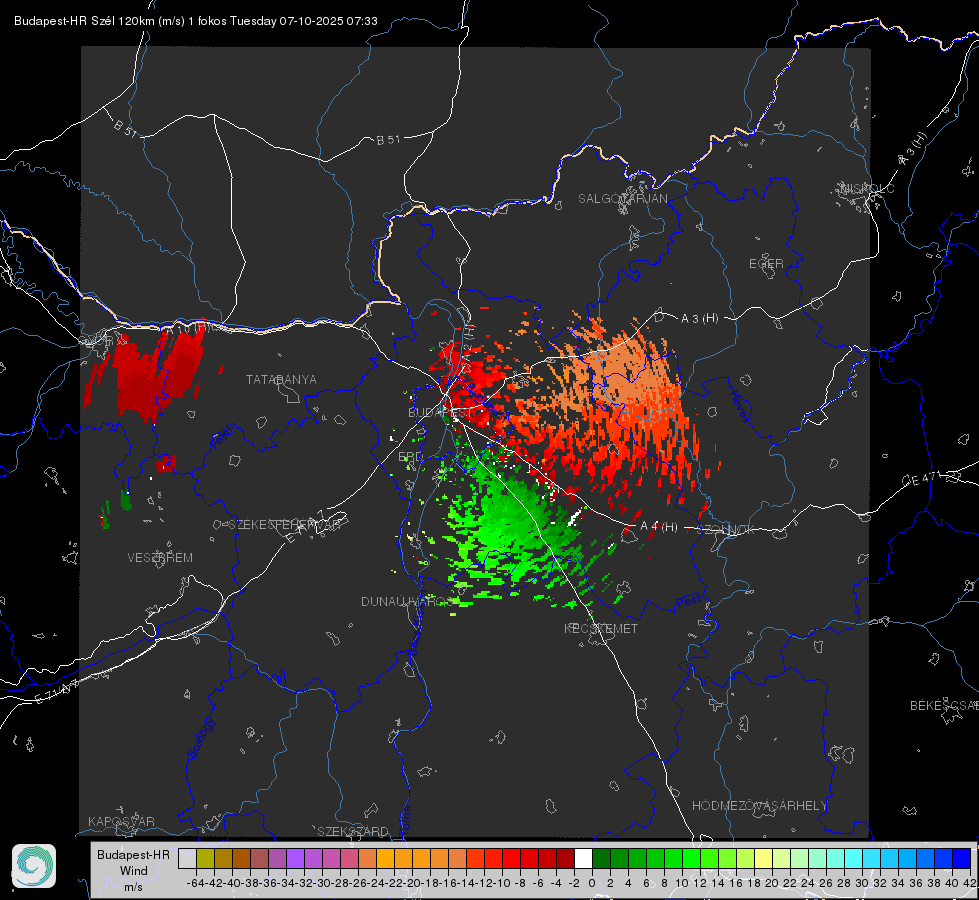Click the Somogy county label
This screenshot has width=979, height=900.
[201, 738]
